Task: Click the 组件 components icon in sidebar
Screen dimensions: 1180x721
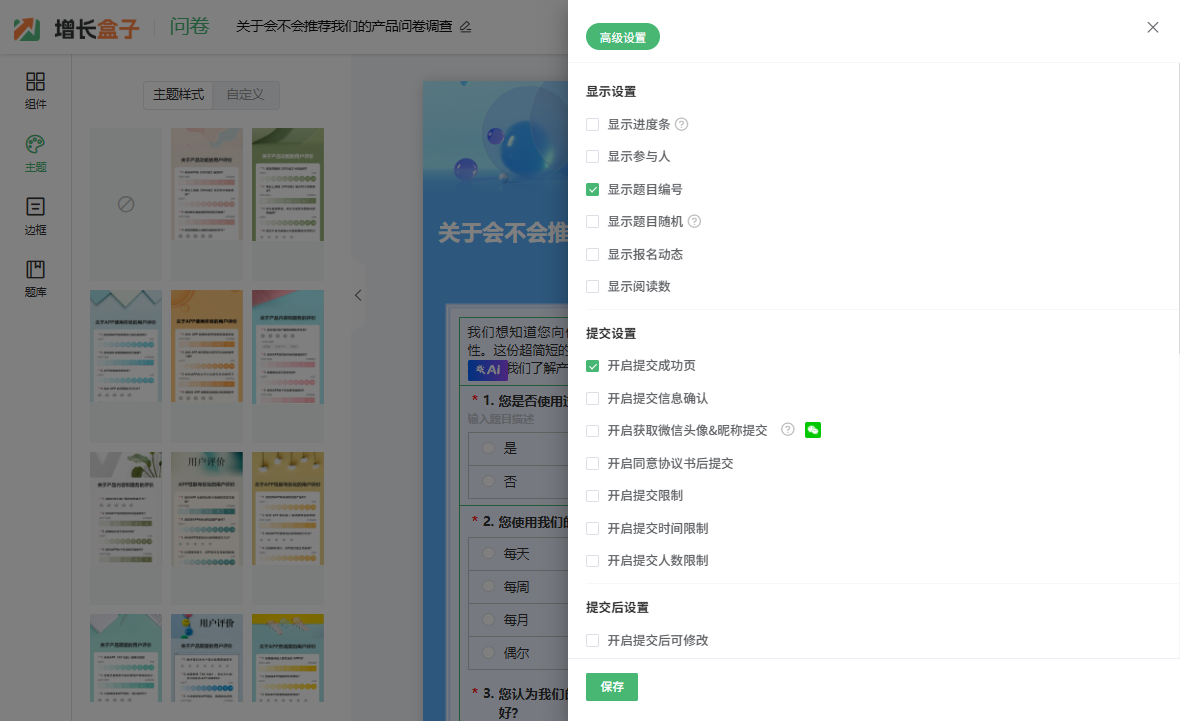Action: 35,82
